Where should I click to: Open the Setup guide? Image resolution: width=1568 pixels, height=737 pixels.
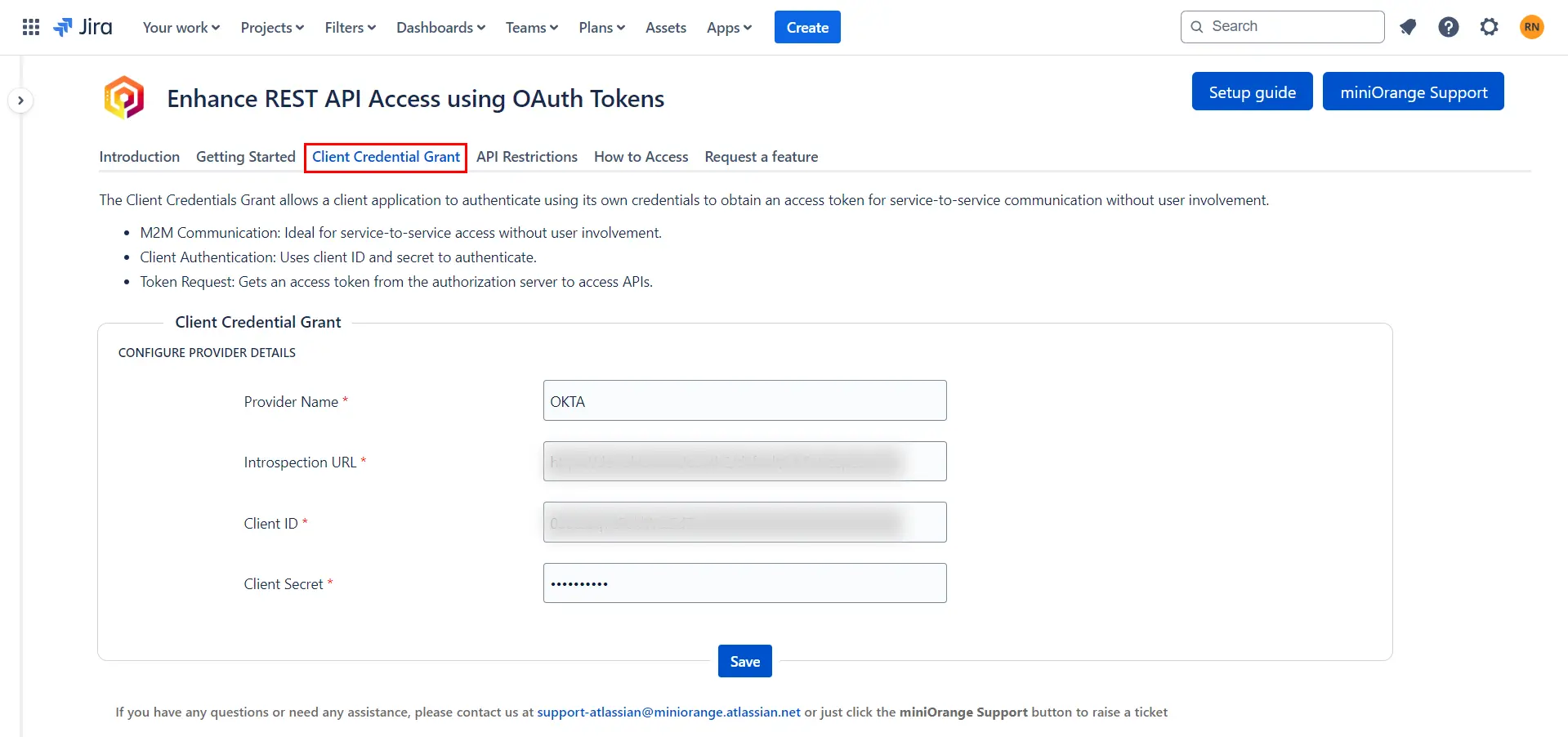point(1252,92)
